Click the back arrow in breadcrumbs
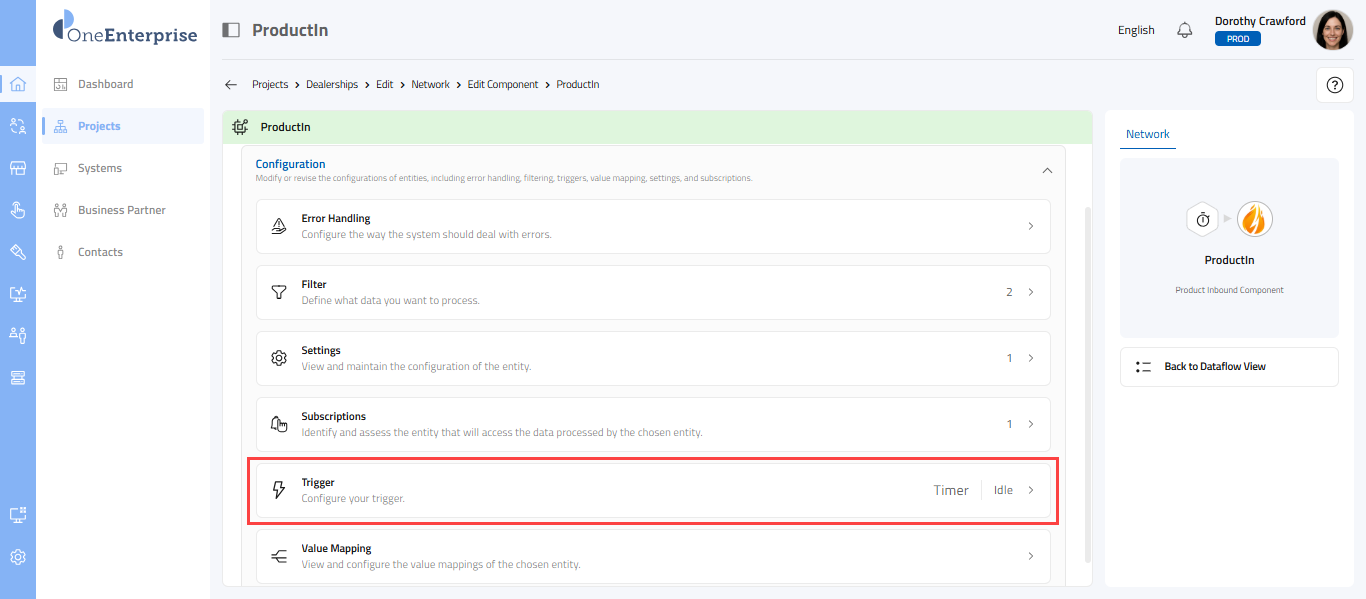Image resolution: width=1366 pixels, height=599 pixels. click(x=231, y=85)
